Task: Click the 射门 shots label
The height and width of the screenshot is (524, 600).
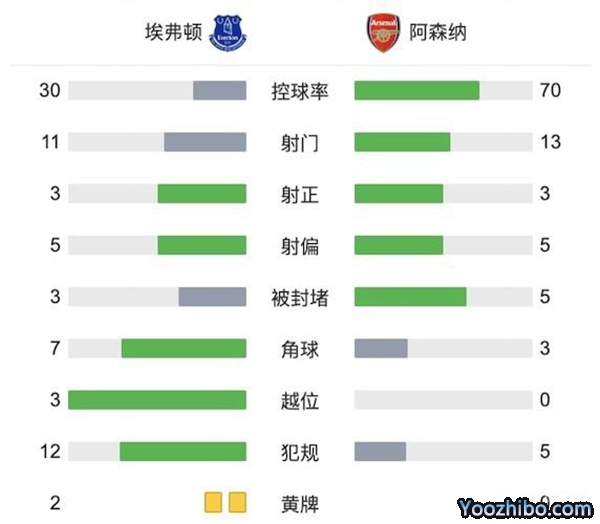Action: pos(300,143)
